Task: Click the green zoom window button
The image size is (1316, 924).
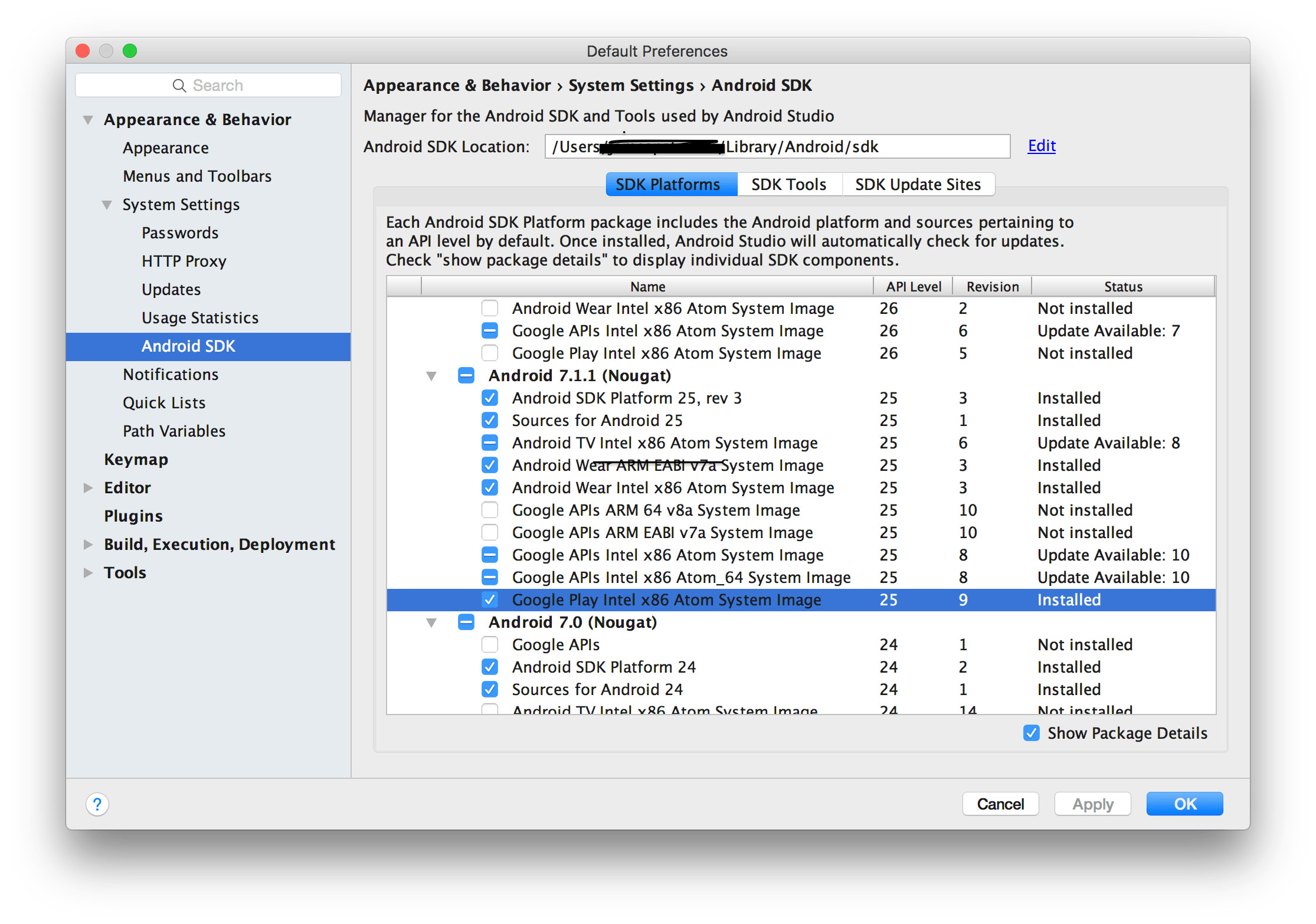Action: point(130,51)
